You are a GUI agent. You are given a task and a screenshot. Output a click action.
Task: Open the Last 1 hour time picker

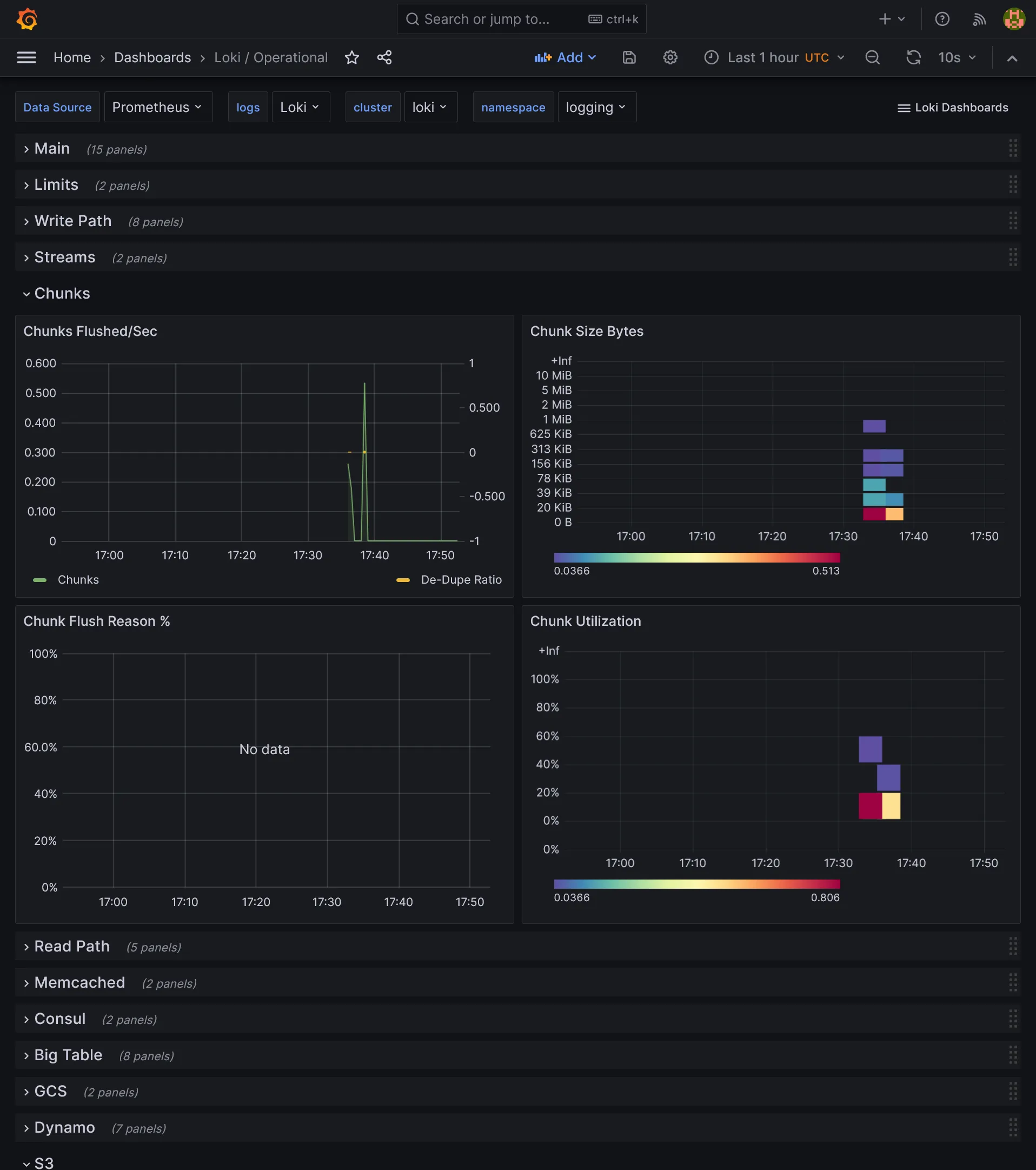coord(774,57)
